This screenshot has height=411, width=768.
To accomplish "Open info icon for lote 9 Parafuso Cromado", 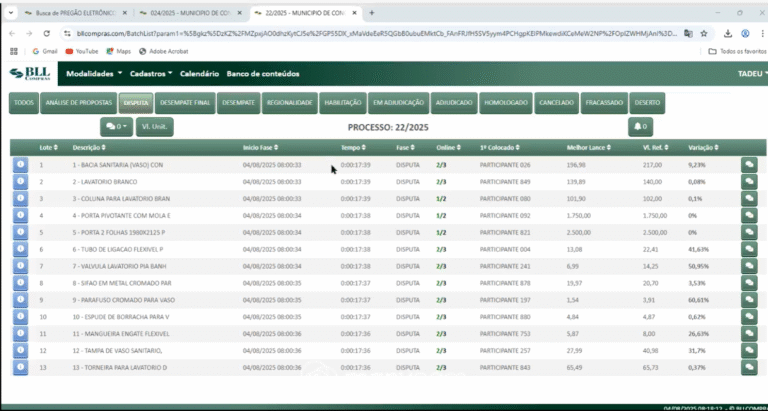I will tap(21, 300).
